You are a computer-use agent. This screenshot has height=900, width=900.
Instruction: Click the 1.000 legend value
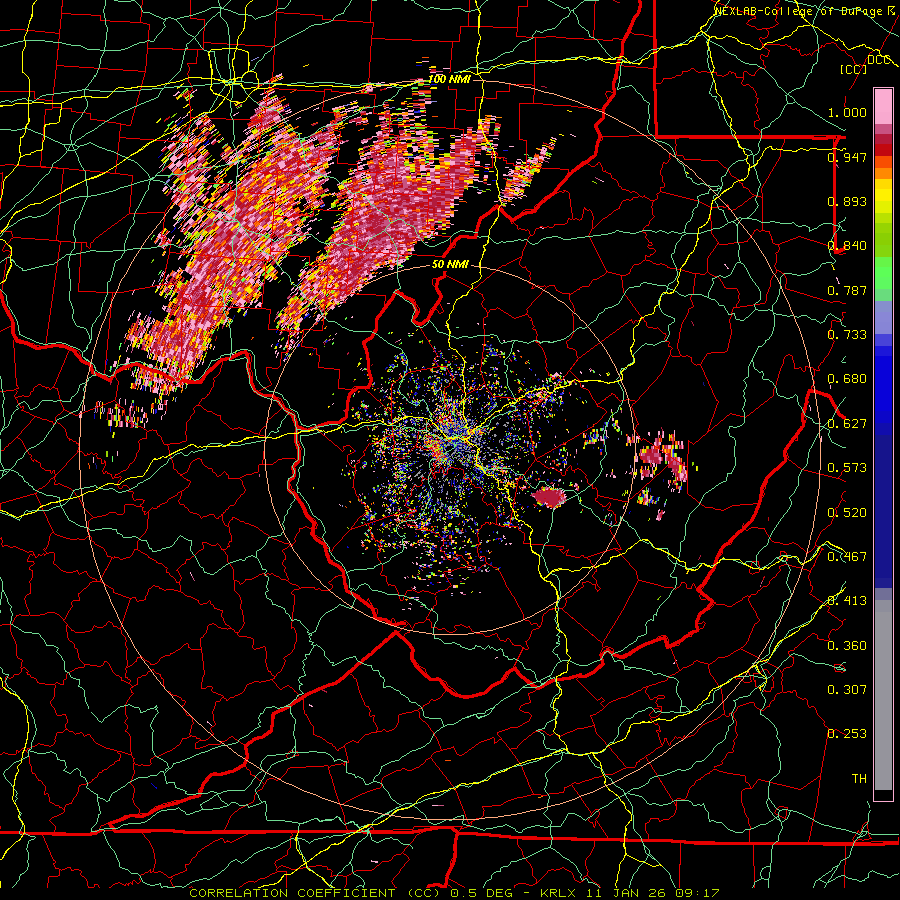tap(847, 112)
